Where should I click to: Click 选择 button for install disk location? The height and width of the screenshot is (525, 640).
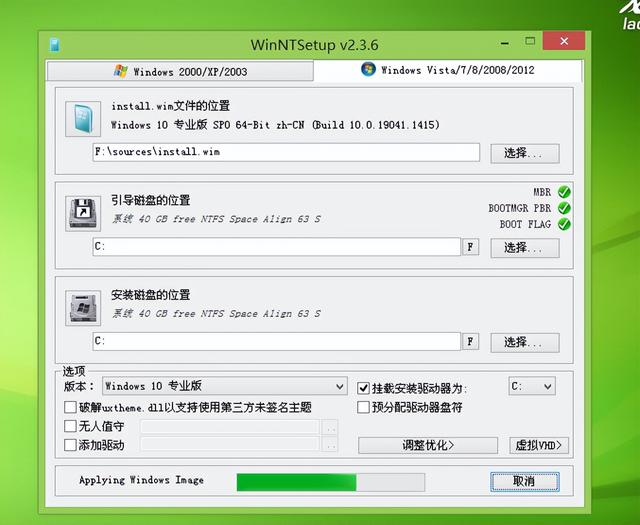(525, 343)
